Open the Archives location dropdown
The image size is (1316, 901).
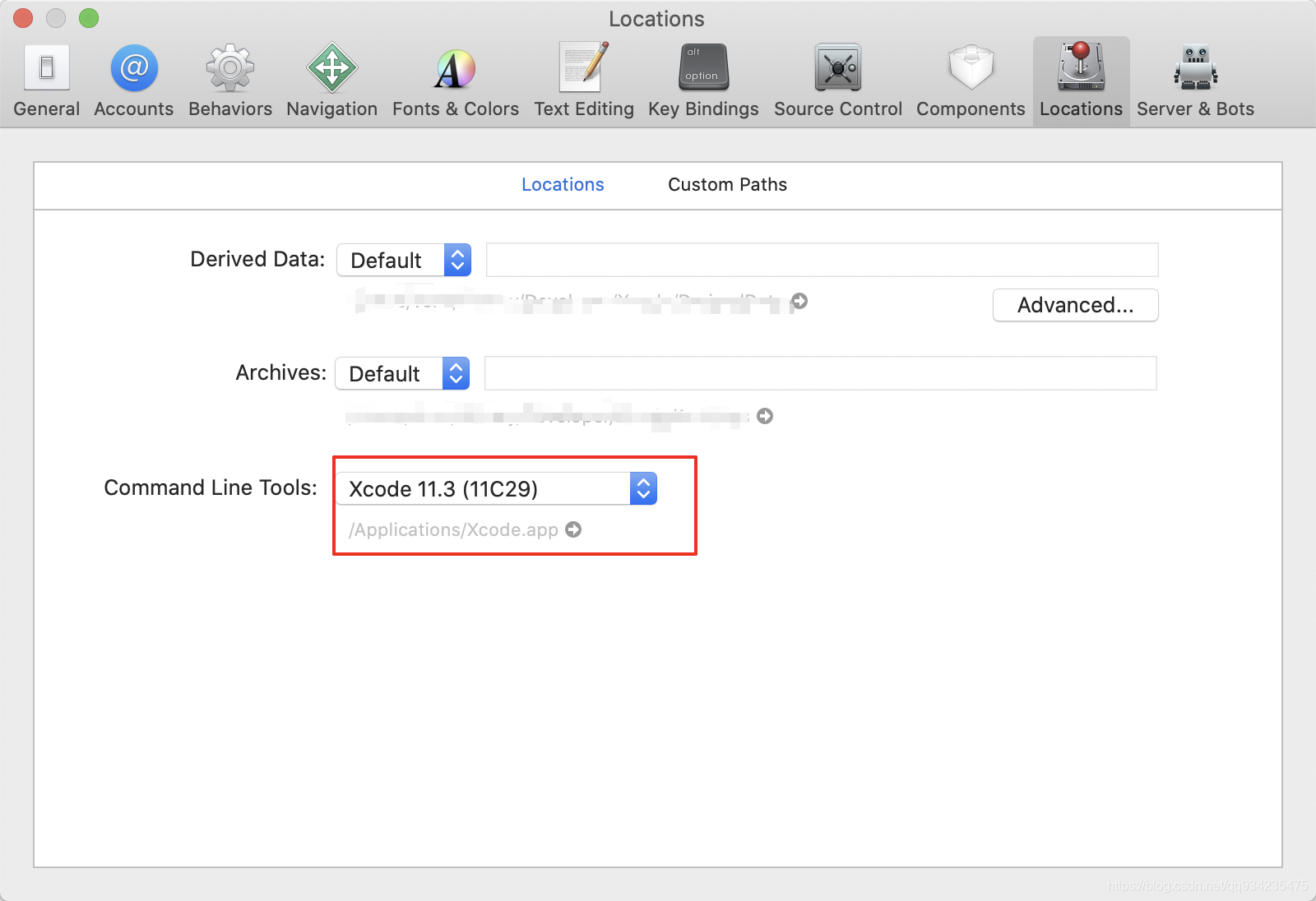[x=402, y=373]
